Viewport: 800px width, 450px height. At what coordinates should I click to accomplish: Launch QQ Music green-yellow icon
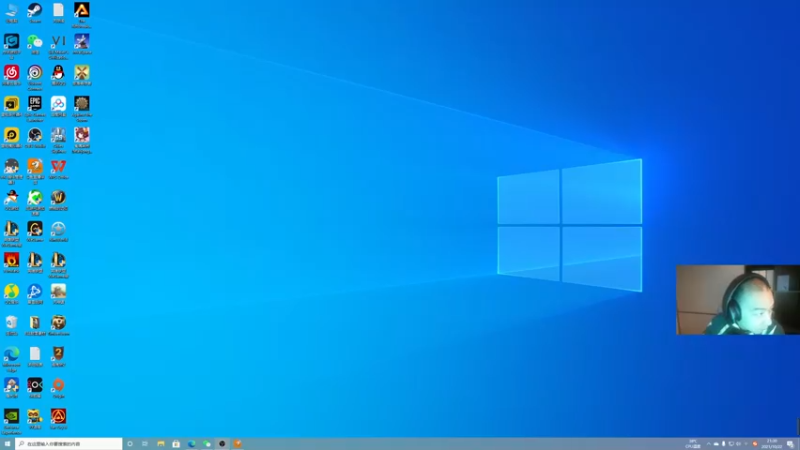[x=11, y=294]
